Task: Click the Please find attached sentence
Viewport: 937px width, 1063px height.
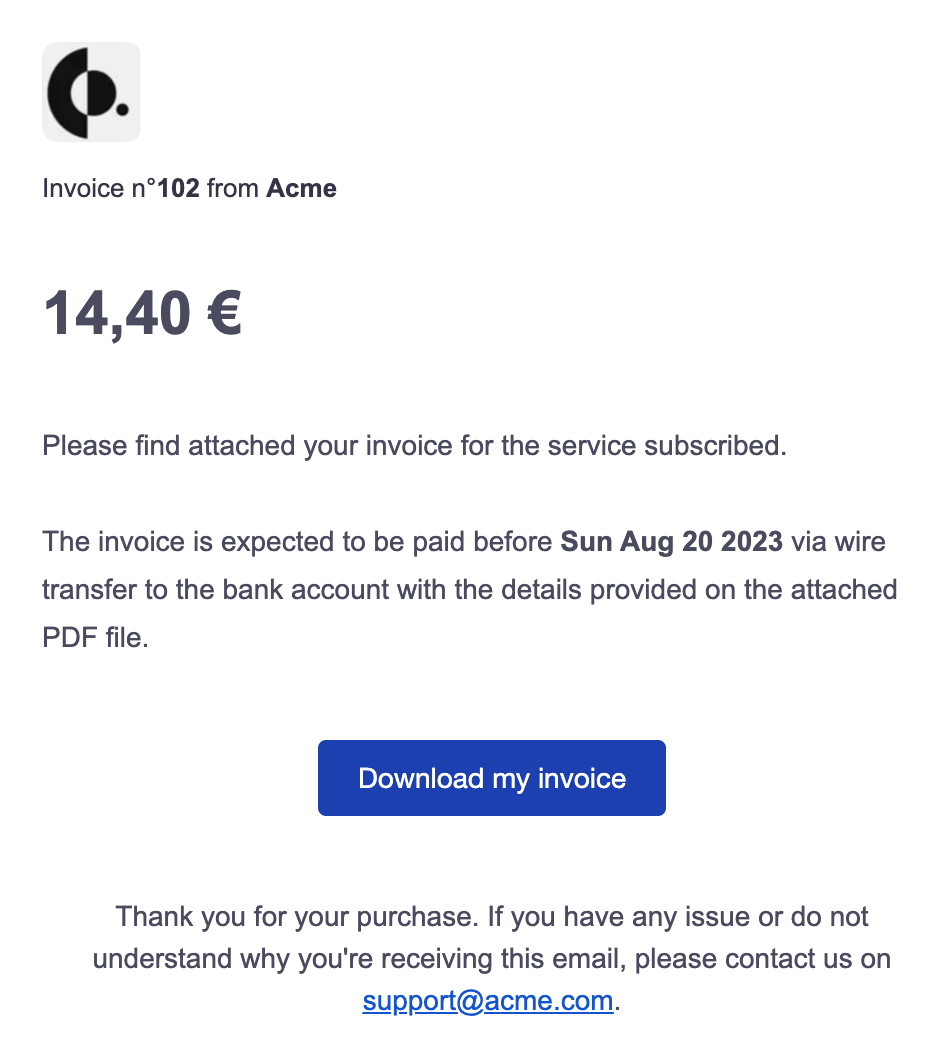Action: tap(414, 446)
